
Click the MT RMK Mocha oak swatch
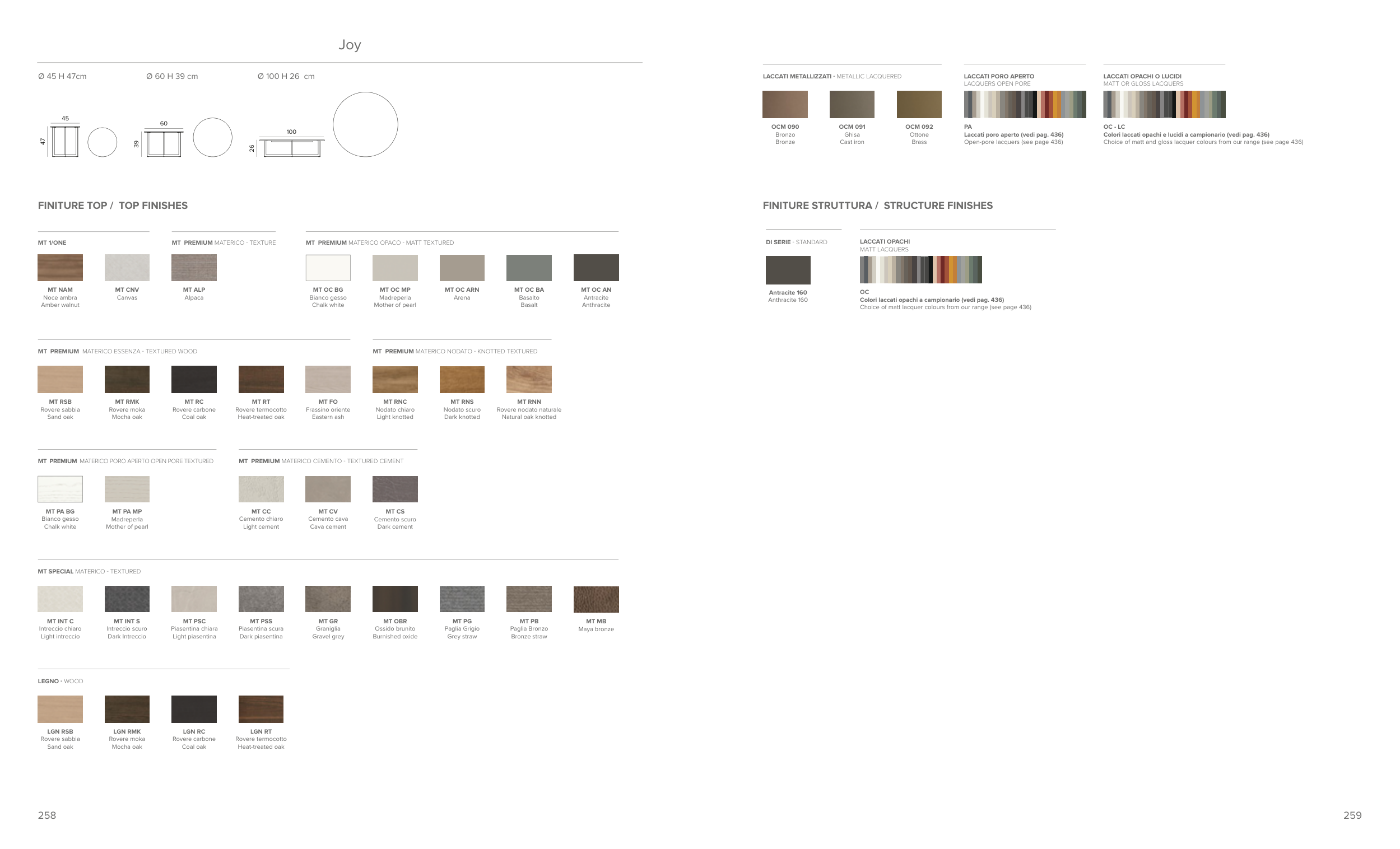pos(127,379)
